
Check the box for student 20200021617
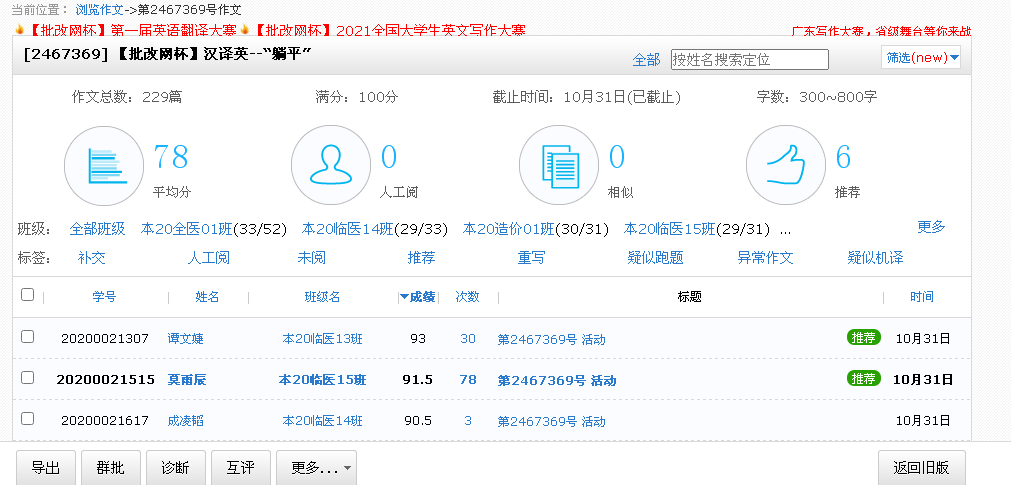click(x=27, y=419)
